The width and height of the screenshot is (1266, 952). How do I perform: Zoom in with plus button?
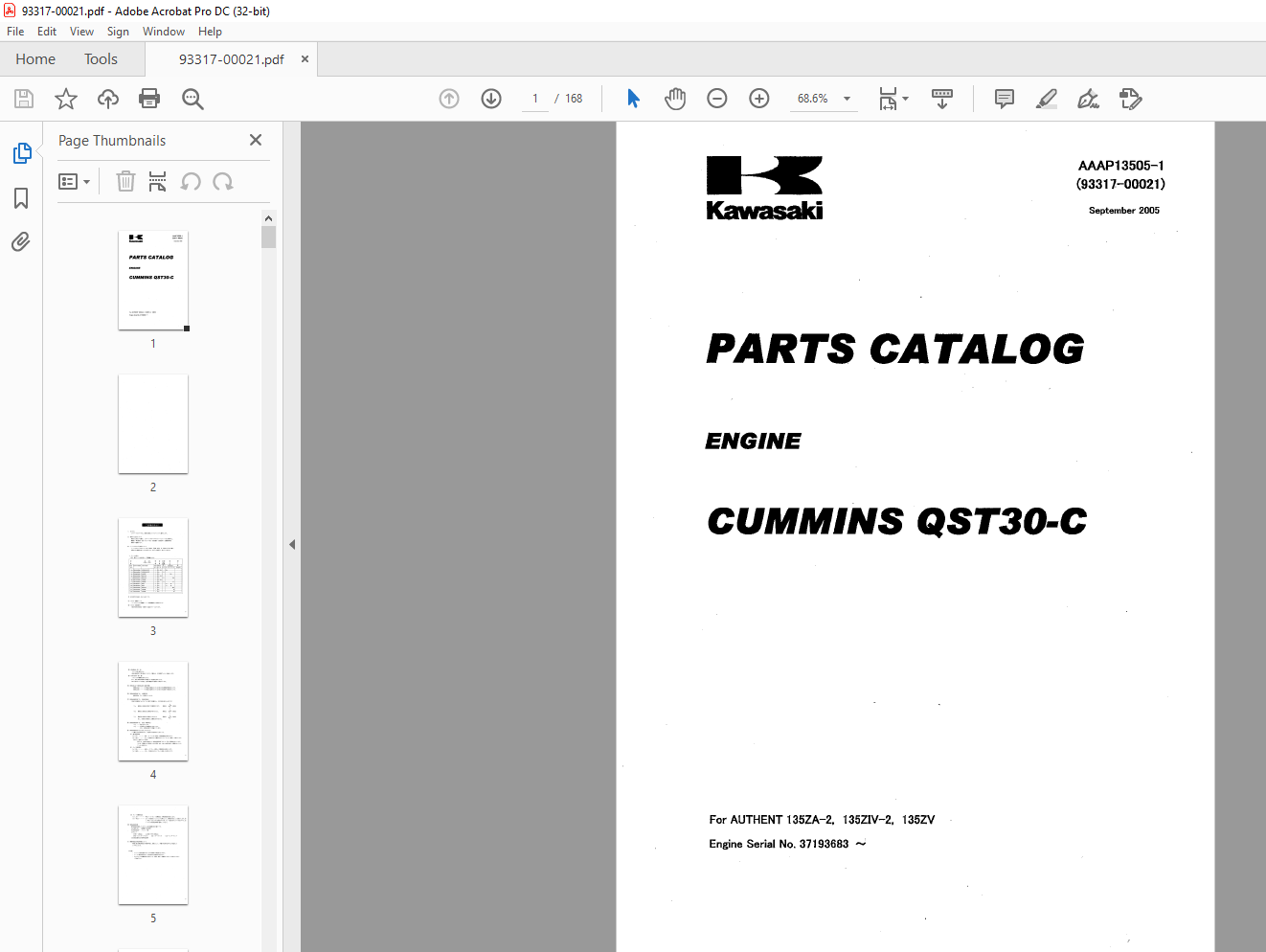click(x=759, y=99)
